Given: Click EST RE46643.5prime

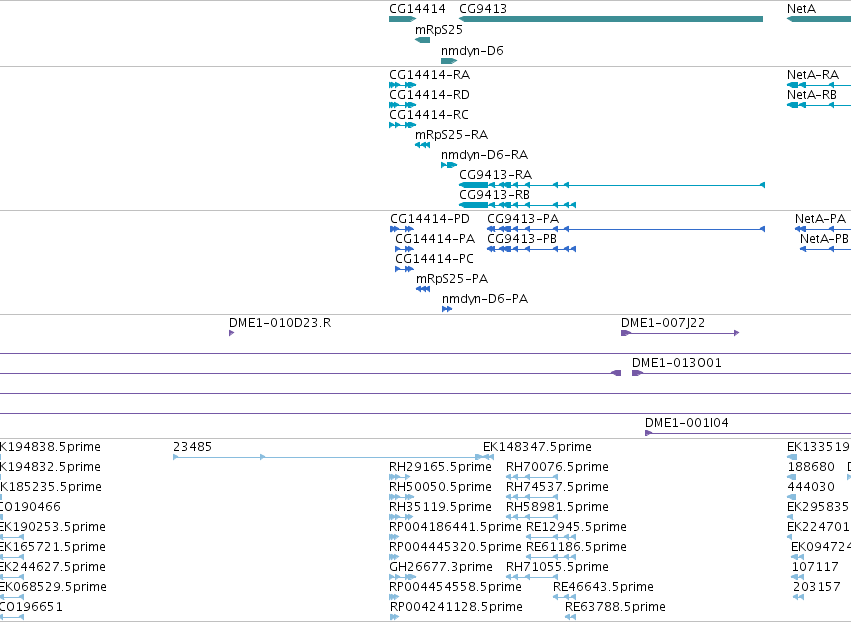Looking at the screenshot, I should [603, 587].
